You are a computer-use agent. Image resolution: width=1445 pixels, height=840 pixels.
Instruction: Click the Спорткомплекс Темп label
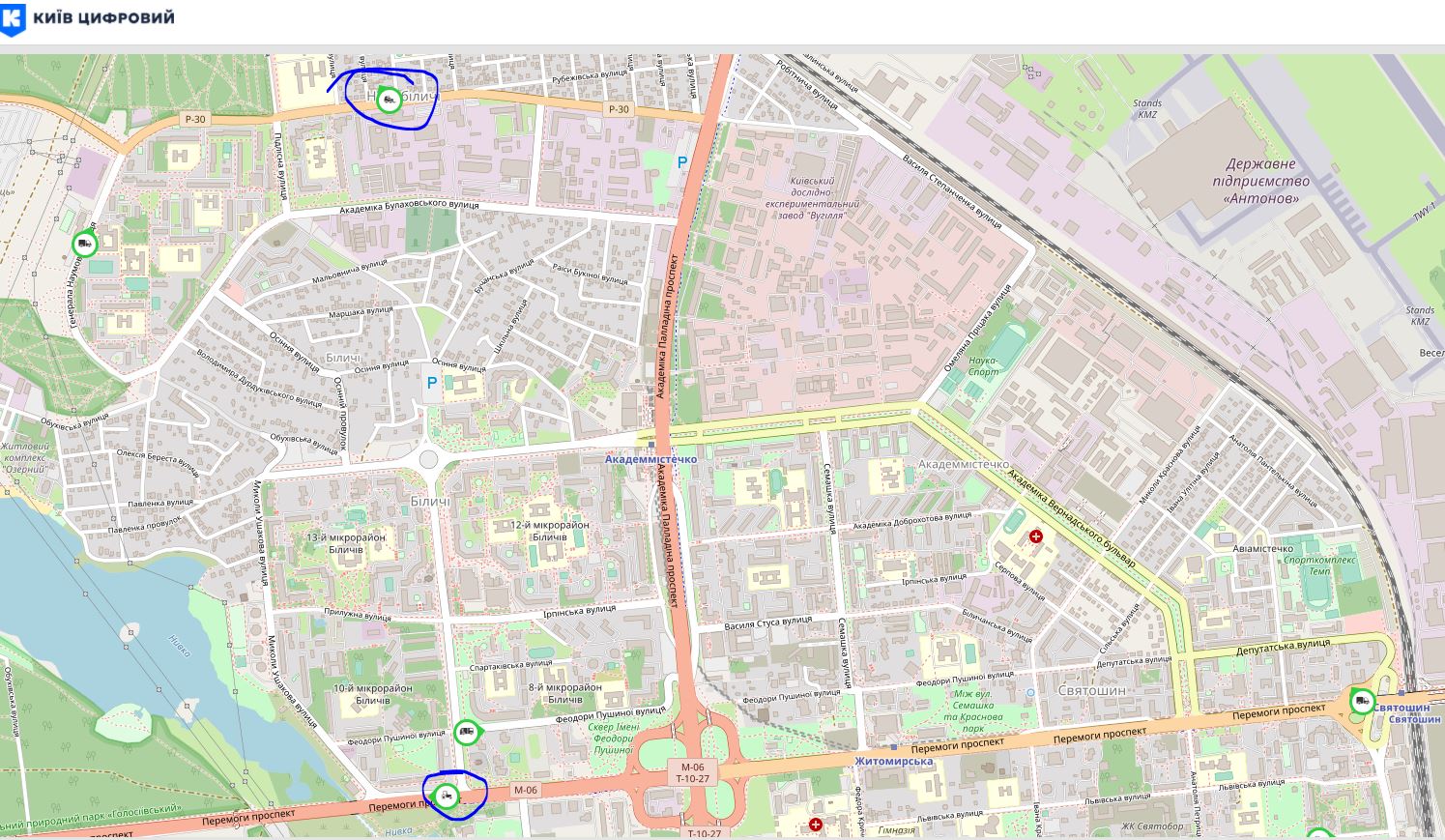pos(1319,565)
